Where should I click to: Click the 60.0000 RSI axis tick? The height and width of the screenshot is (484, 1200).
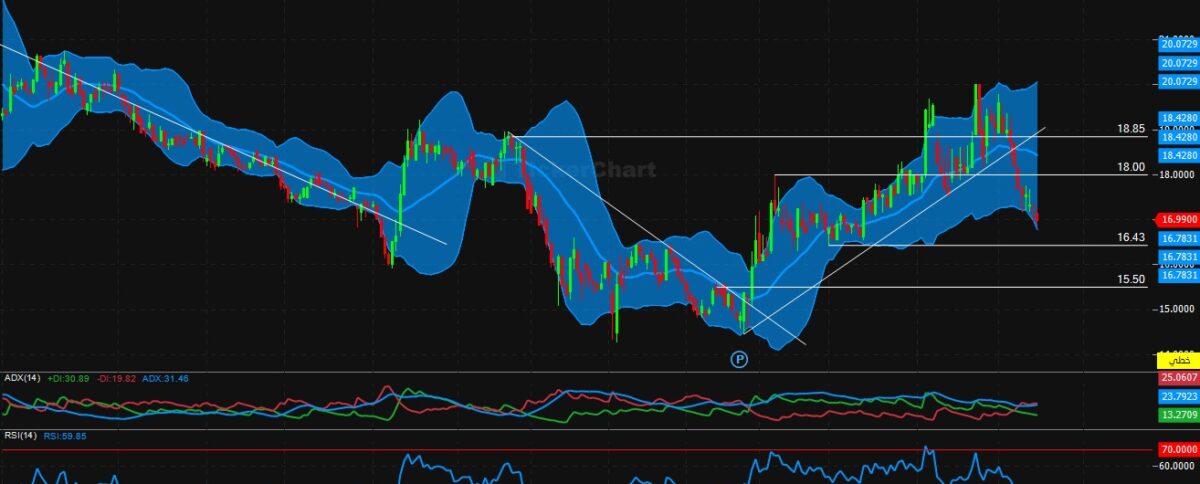1177,466
